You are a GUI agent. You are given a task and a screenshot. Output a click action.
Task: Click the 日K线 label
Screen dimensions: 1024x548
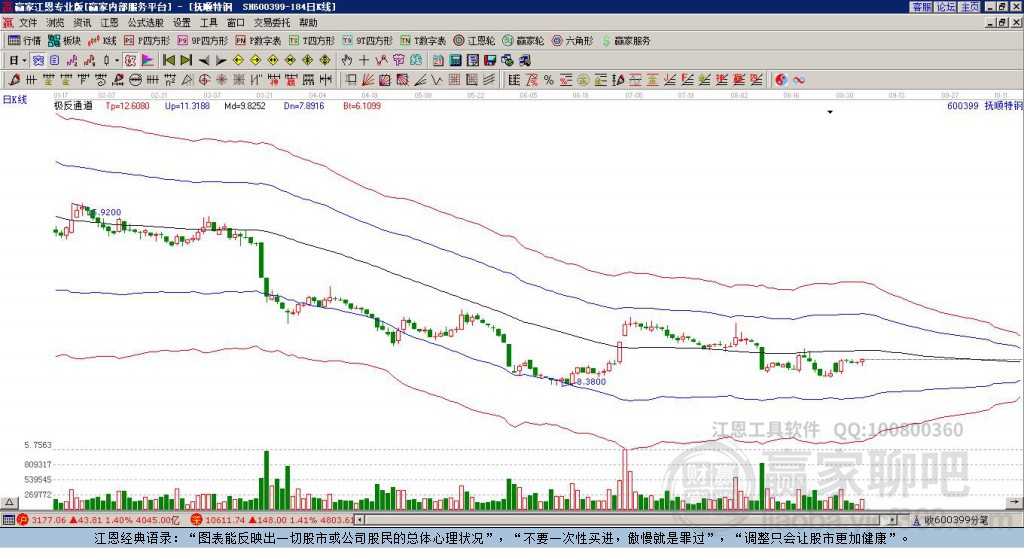[15, 100]
